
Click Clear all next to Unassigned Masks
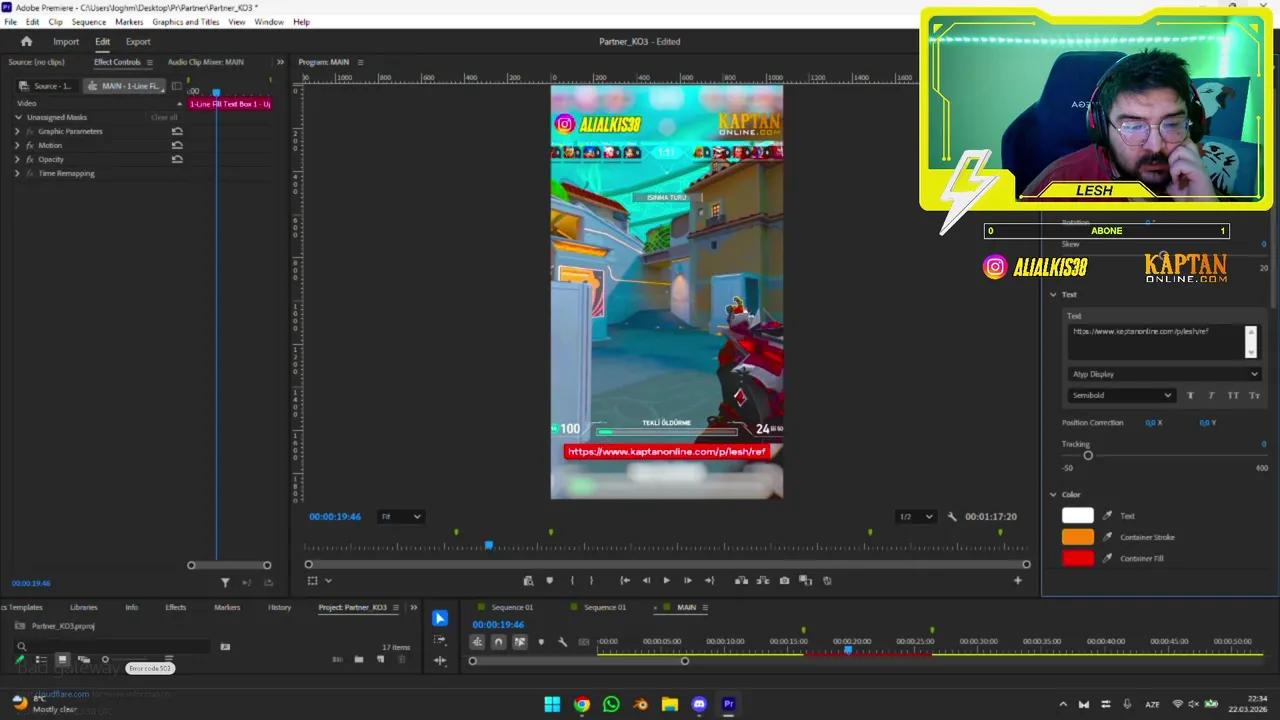[x=164, y=117]
